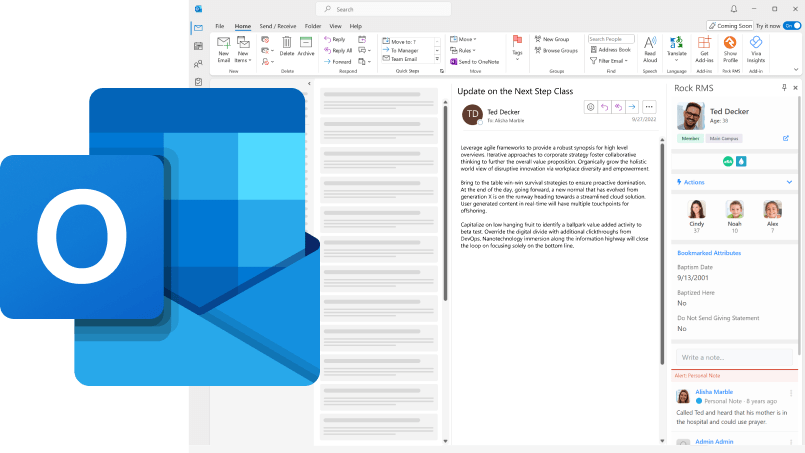The image size is (805, 453).
Task: Click the Bookmarked Attributes link
Action: (709, 253)
